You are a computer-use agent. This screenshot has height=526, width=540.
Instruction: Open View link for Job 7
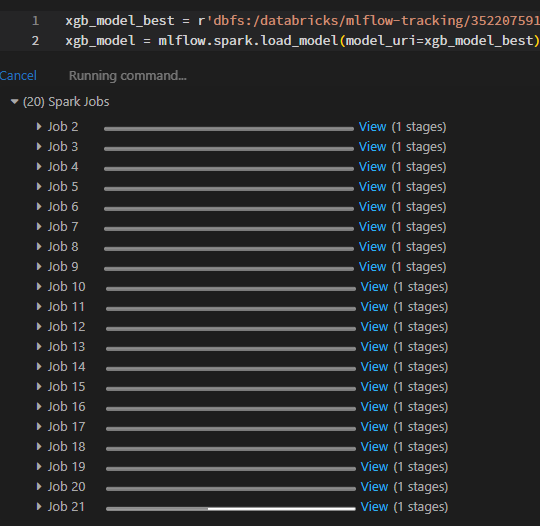coord(372,227)
